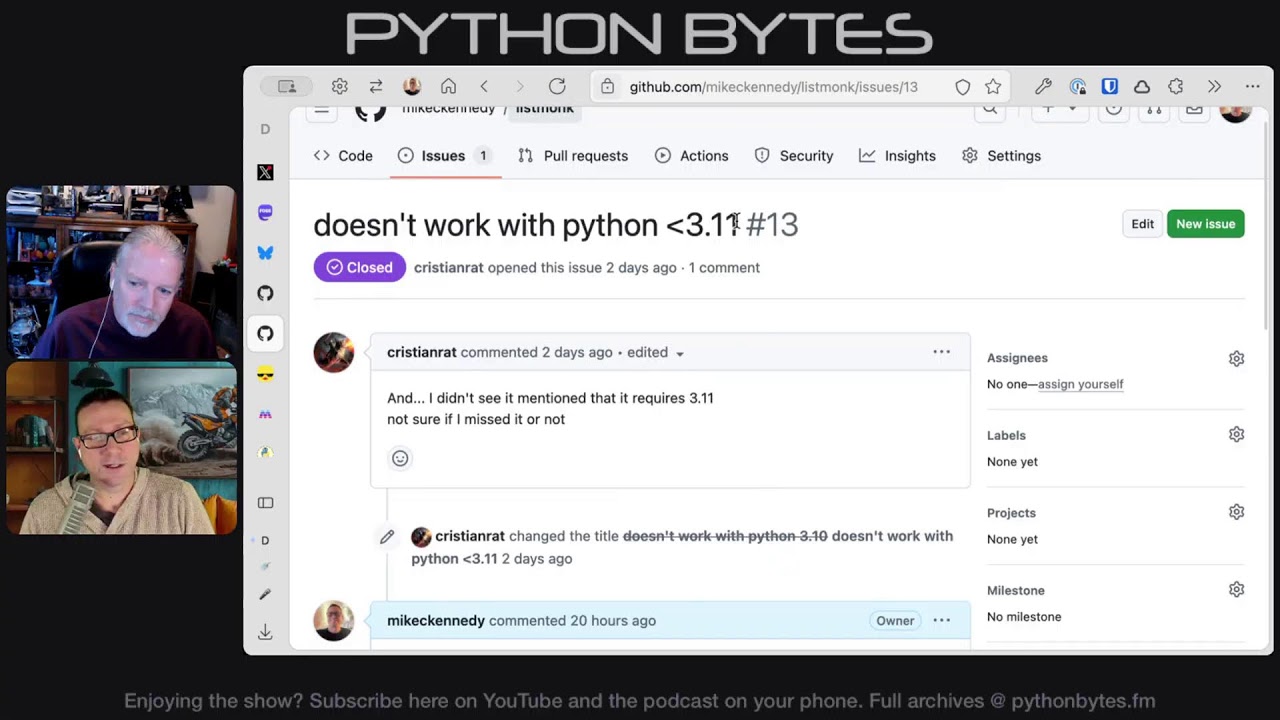Click mikeckennedy's avatar beside comment
This screenshot has width=1280, height=720.
[x=333, y=620]
